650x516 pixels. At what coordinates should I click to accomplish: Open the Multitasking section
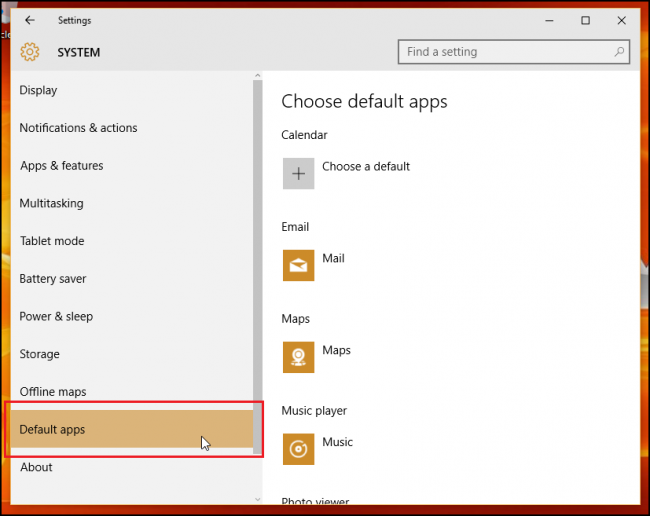[51, 203]
